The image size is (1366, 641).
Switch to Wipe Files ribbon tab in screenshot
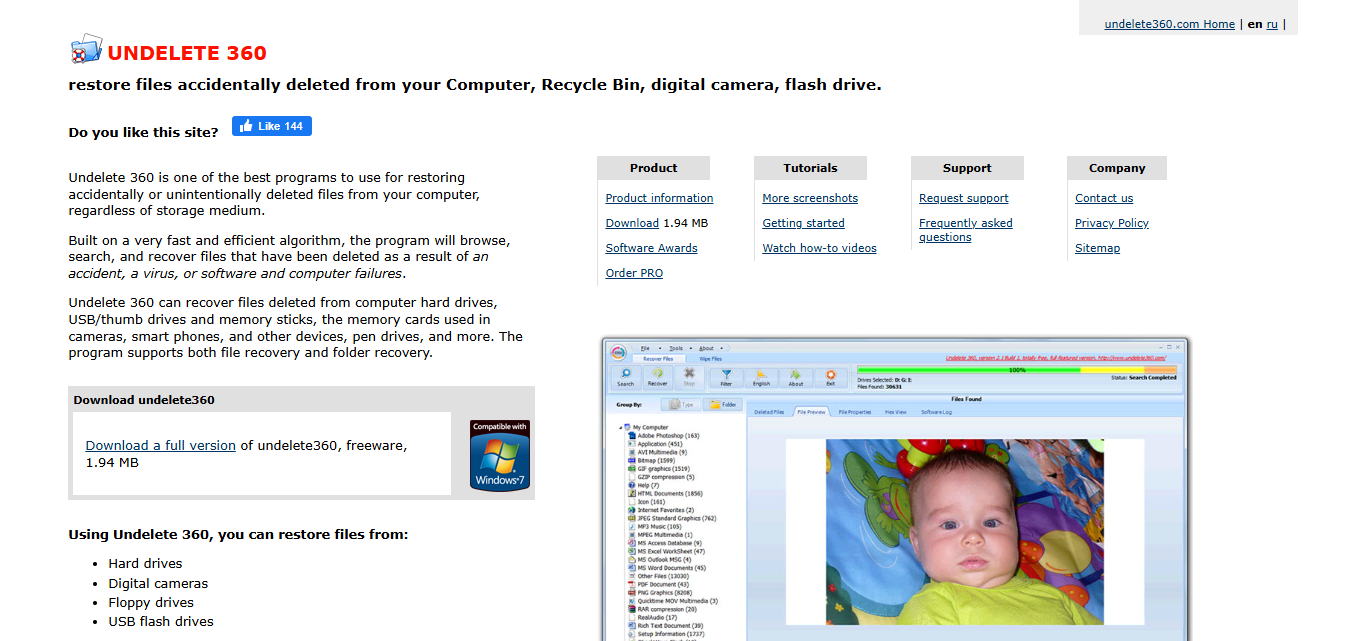[710, 358]
